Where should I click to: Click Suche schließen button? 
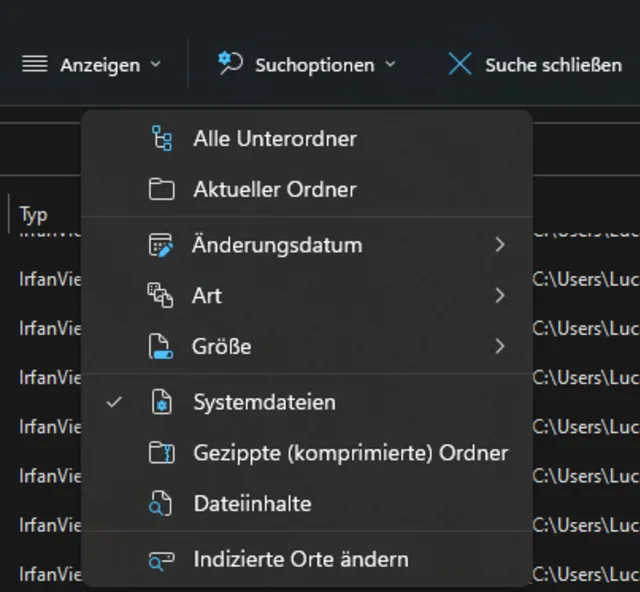point(535,65)
